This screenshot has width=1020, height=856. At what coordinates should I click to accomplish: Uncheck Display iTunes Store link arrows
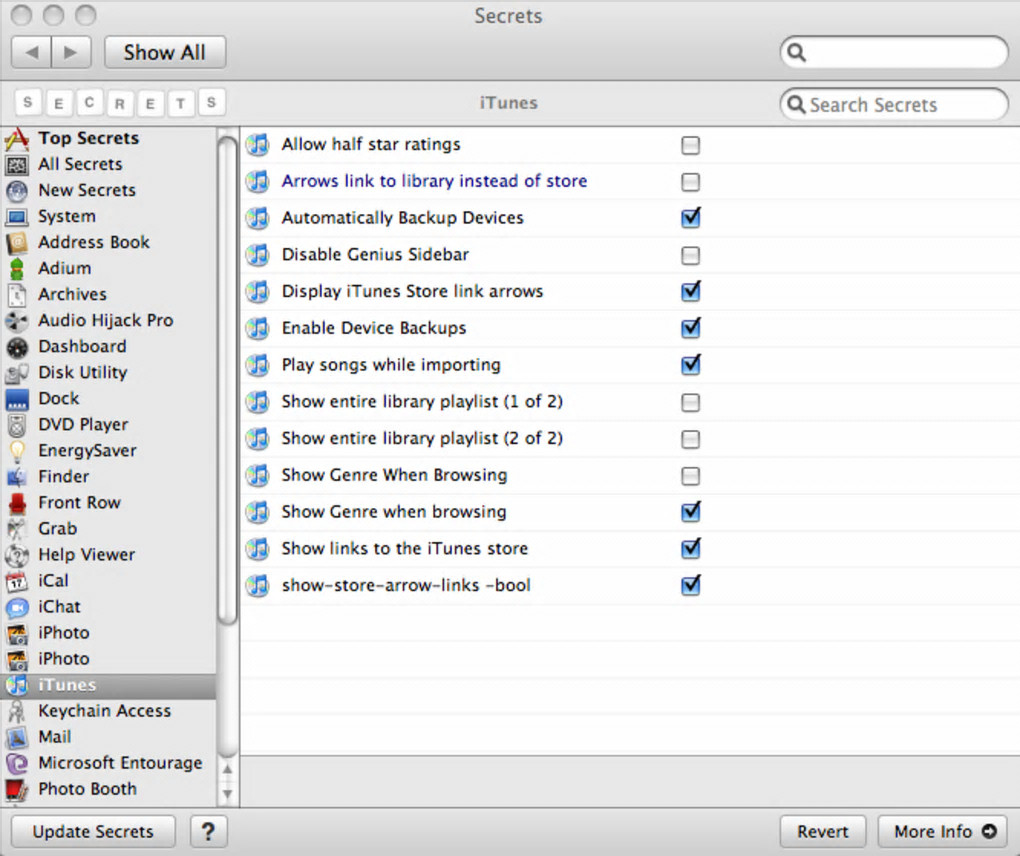coord(690,291)
